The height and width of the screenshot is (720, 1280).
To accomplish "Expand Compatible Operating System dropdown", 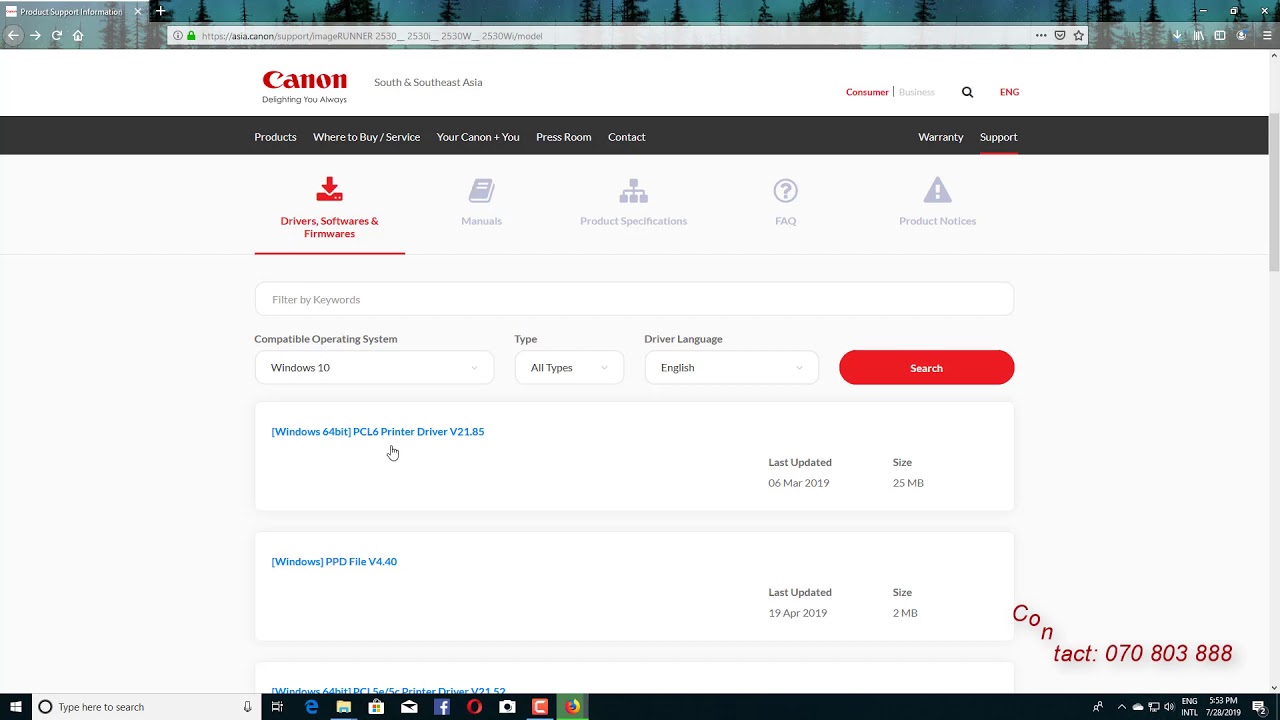I will (x=374, y=368).
